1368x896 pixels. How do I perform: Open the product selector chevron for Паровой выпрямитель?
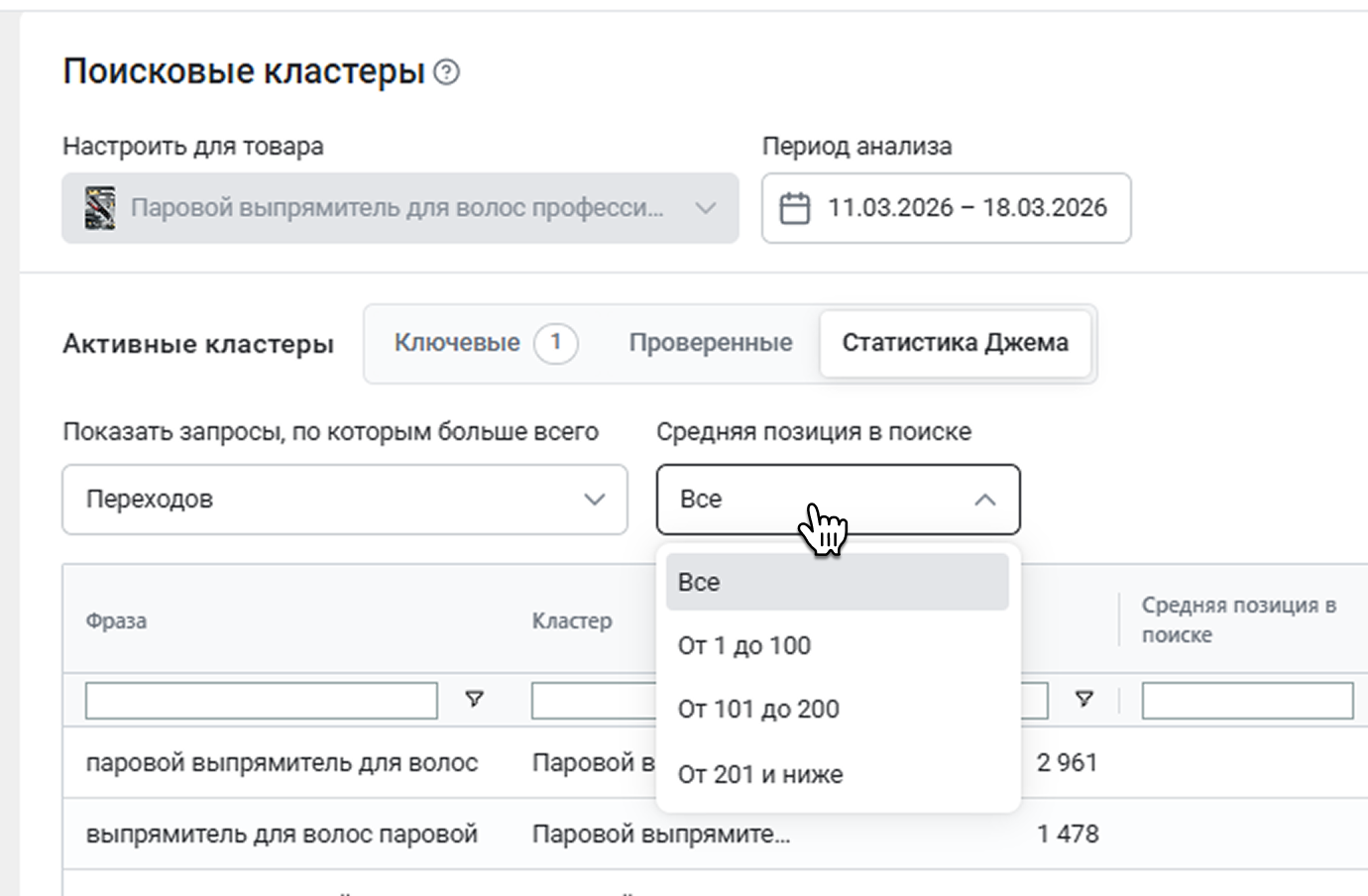click(705, 208)
